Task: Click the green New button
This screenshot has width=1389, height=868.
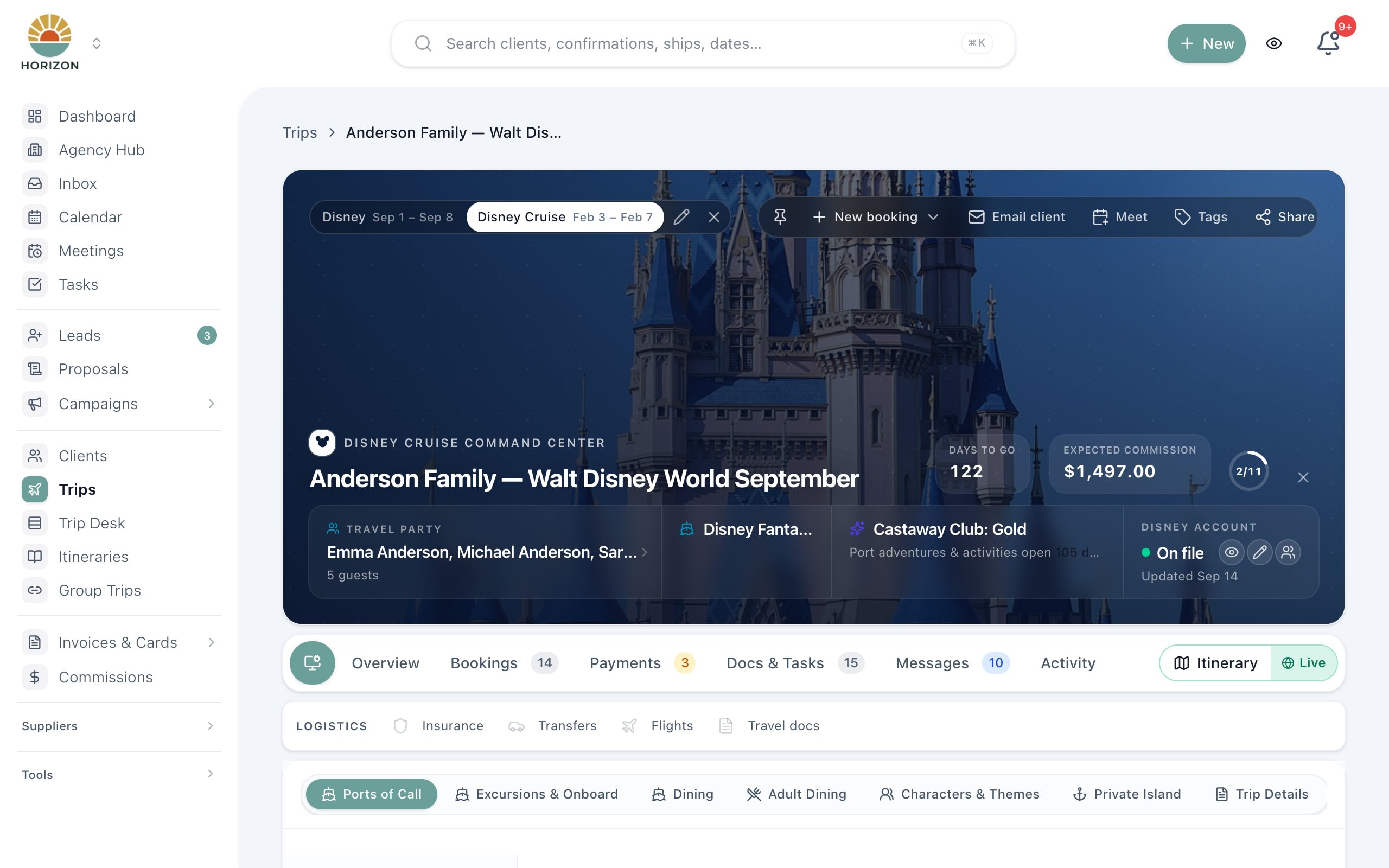Action: 1206,43
